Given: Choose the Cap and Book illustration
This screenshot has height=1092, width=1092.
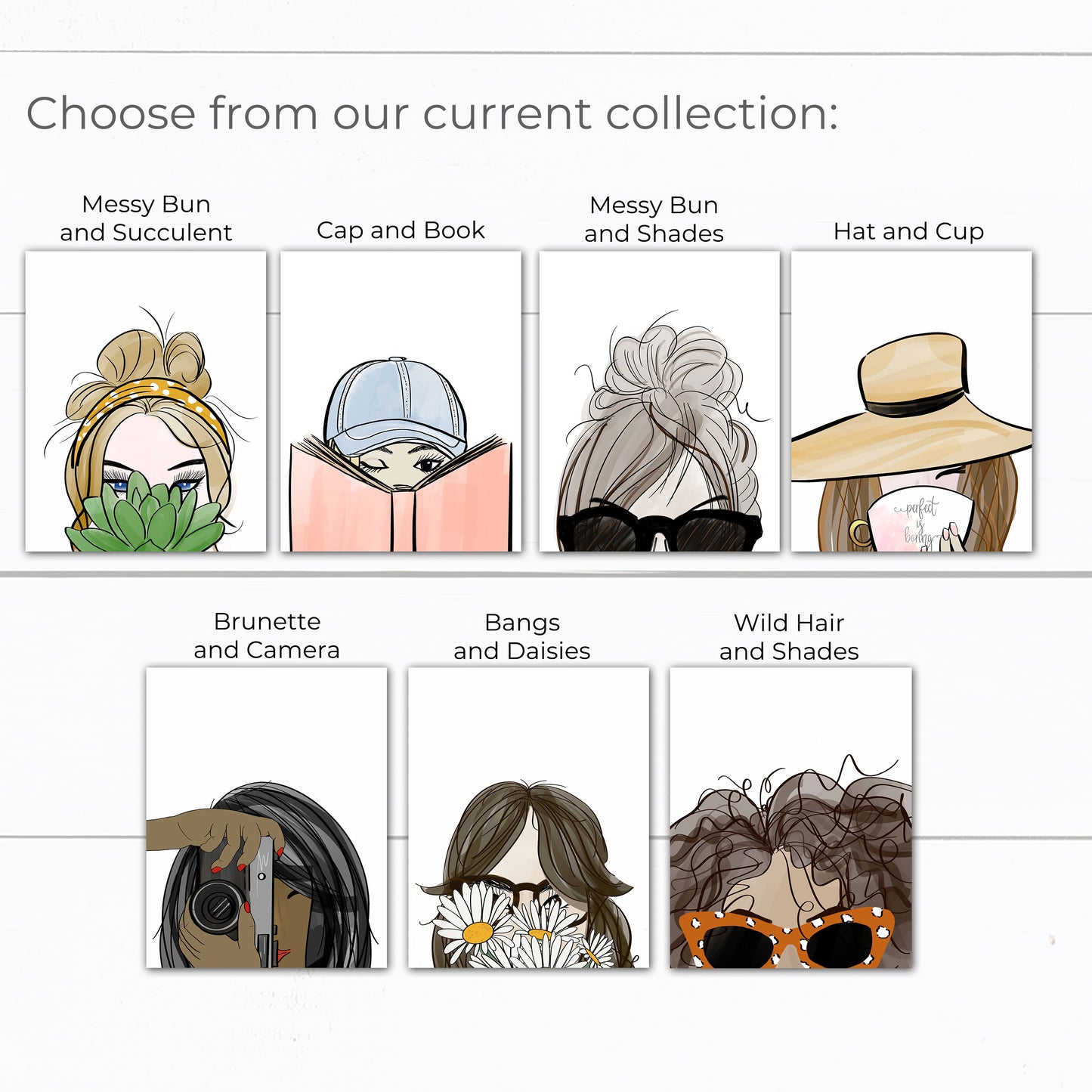Looking at the screenshot, I should pos(401,401).
